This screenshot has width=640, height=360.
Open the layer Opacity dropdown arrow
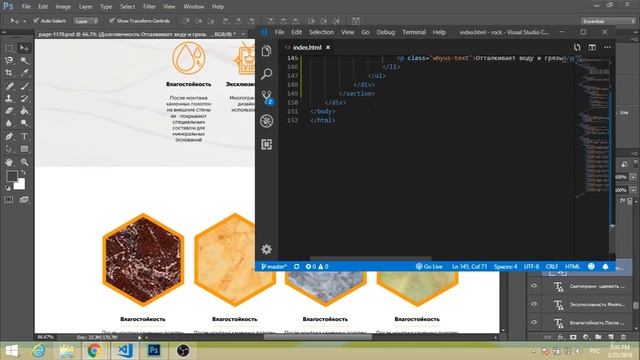(633, 177)
